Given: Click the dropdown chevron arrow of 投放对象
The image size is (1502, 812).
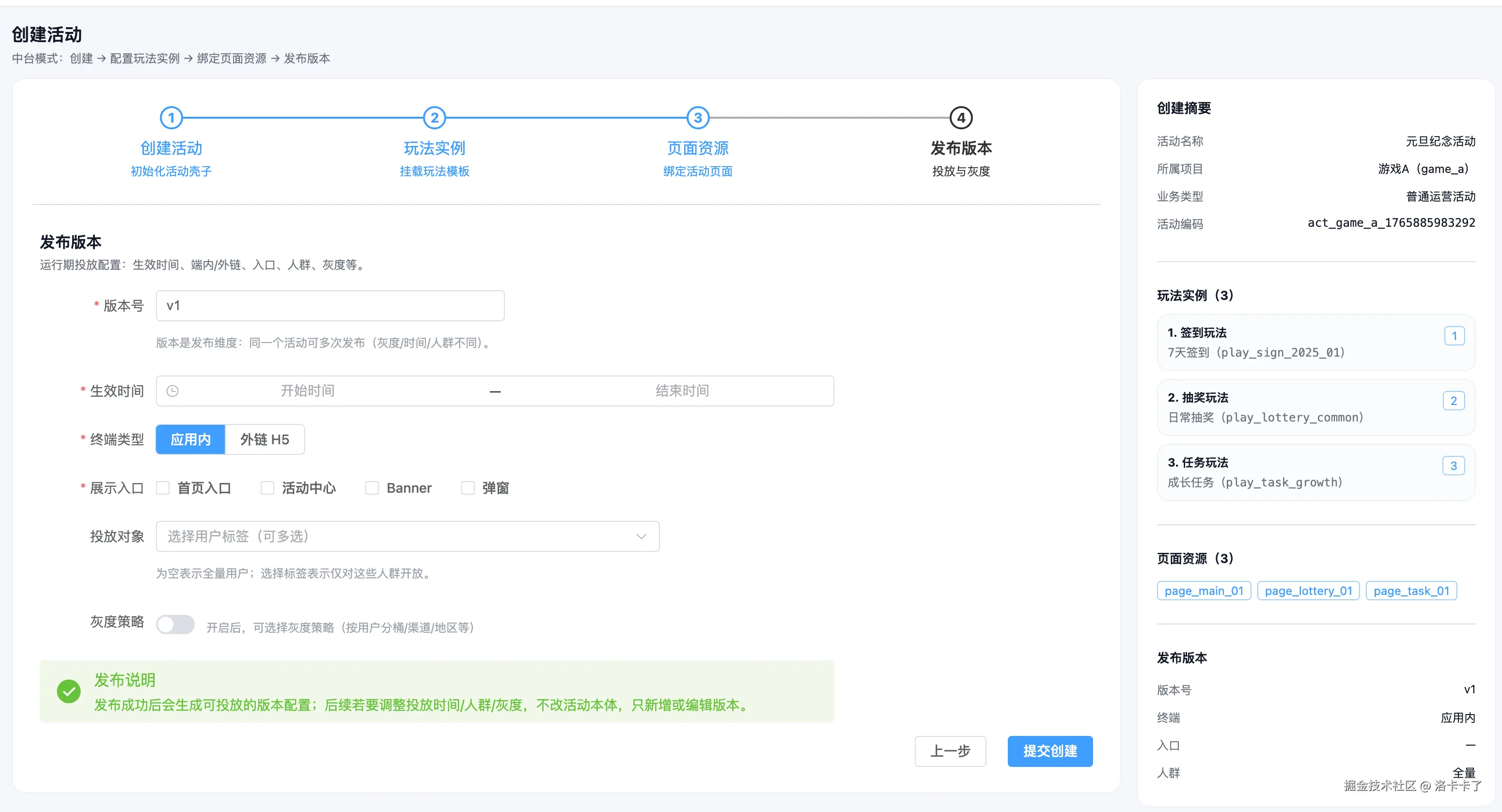Looking at the screenshot, I should click(x=641, y=536).
